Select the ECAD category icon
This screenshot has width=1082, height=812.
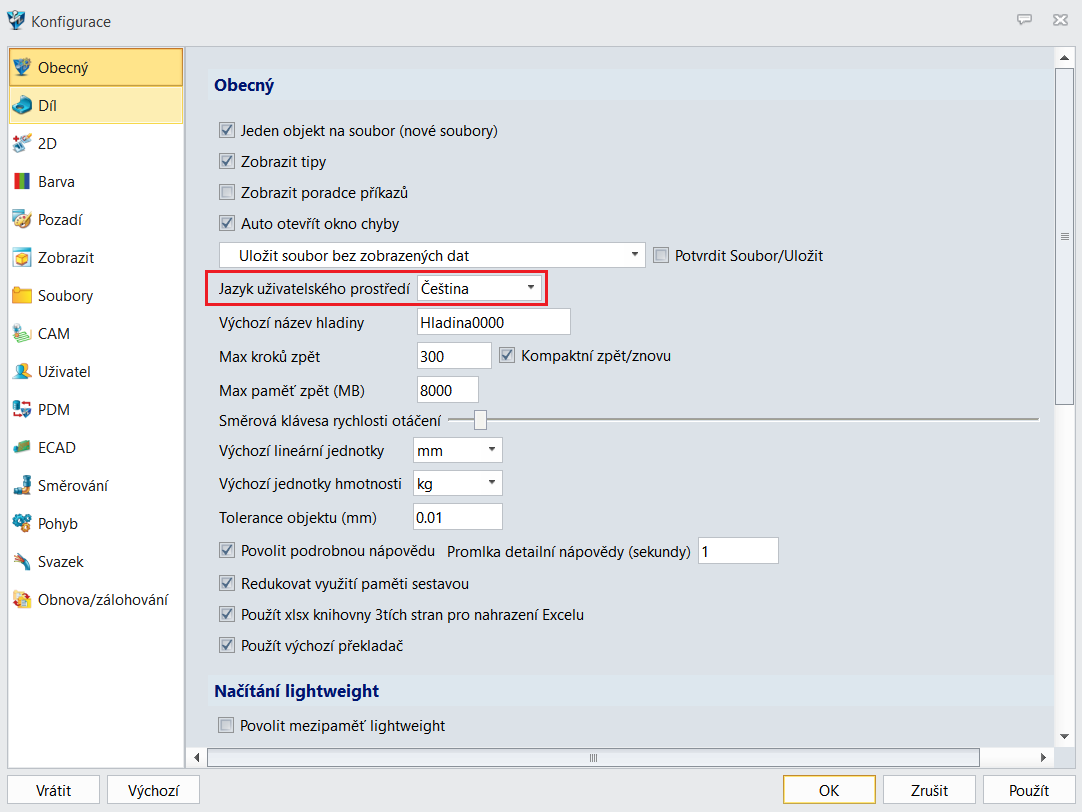22,448
